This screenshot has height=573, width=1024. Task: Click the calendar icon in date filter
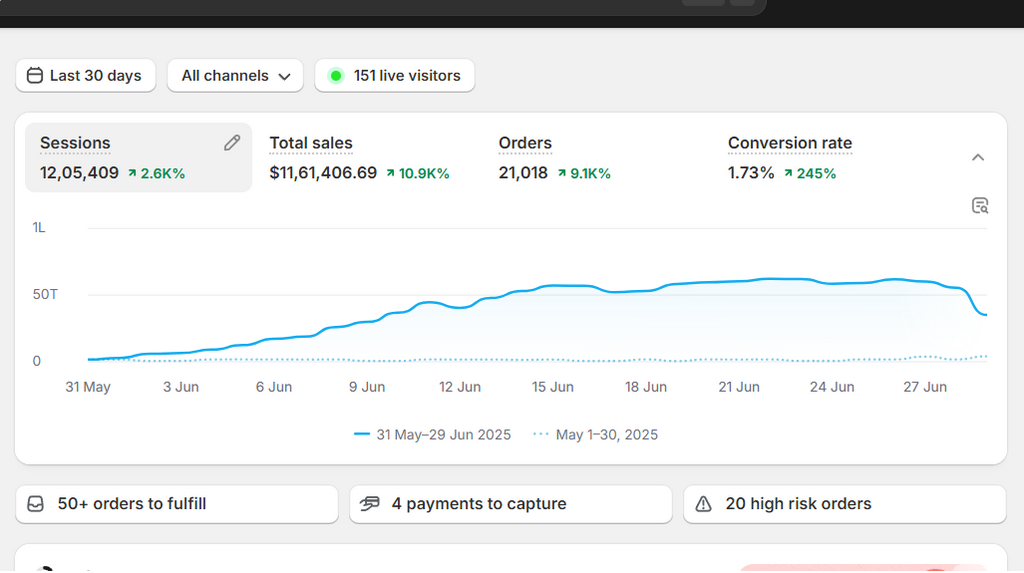pyautogui.click(x=35, y=76)
